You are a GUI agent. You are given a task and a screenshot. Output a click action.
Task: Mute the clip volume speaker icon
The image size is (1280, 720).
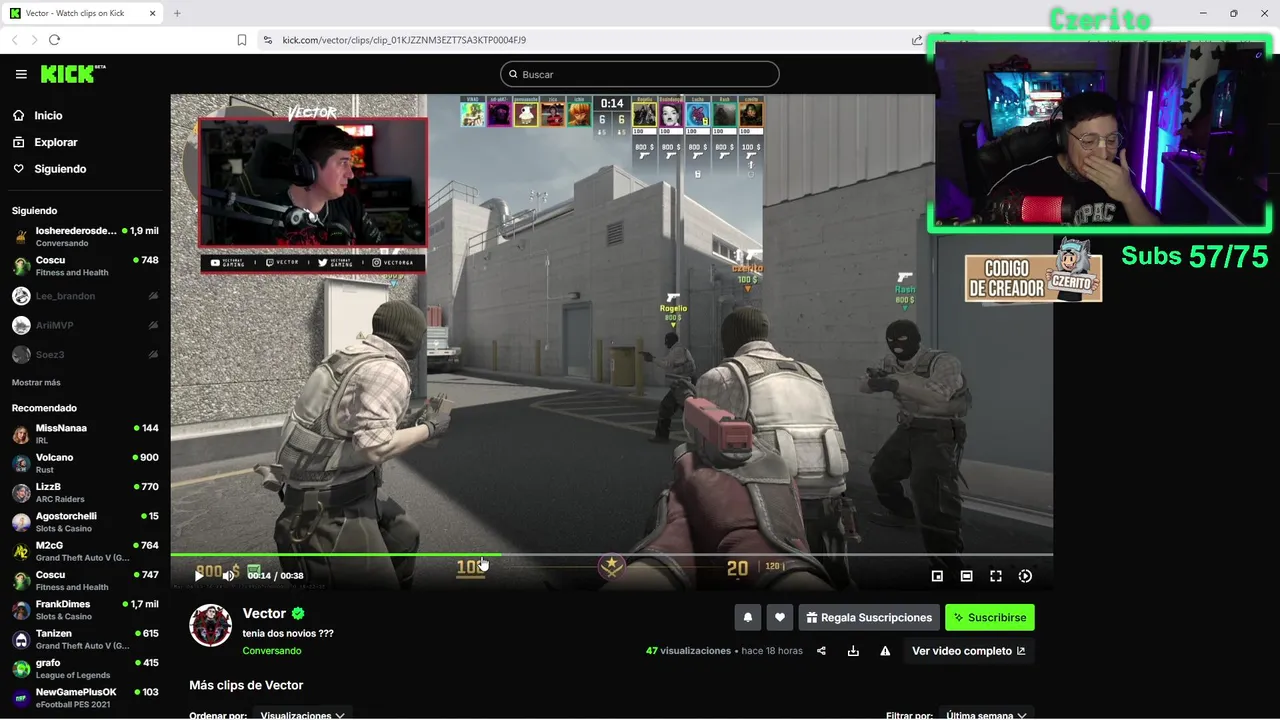click(x=228, y=575)
